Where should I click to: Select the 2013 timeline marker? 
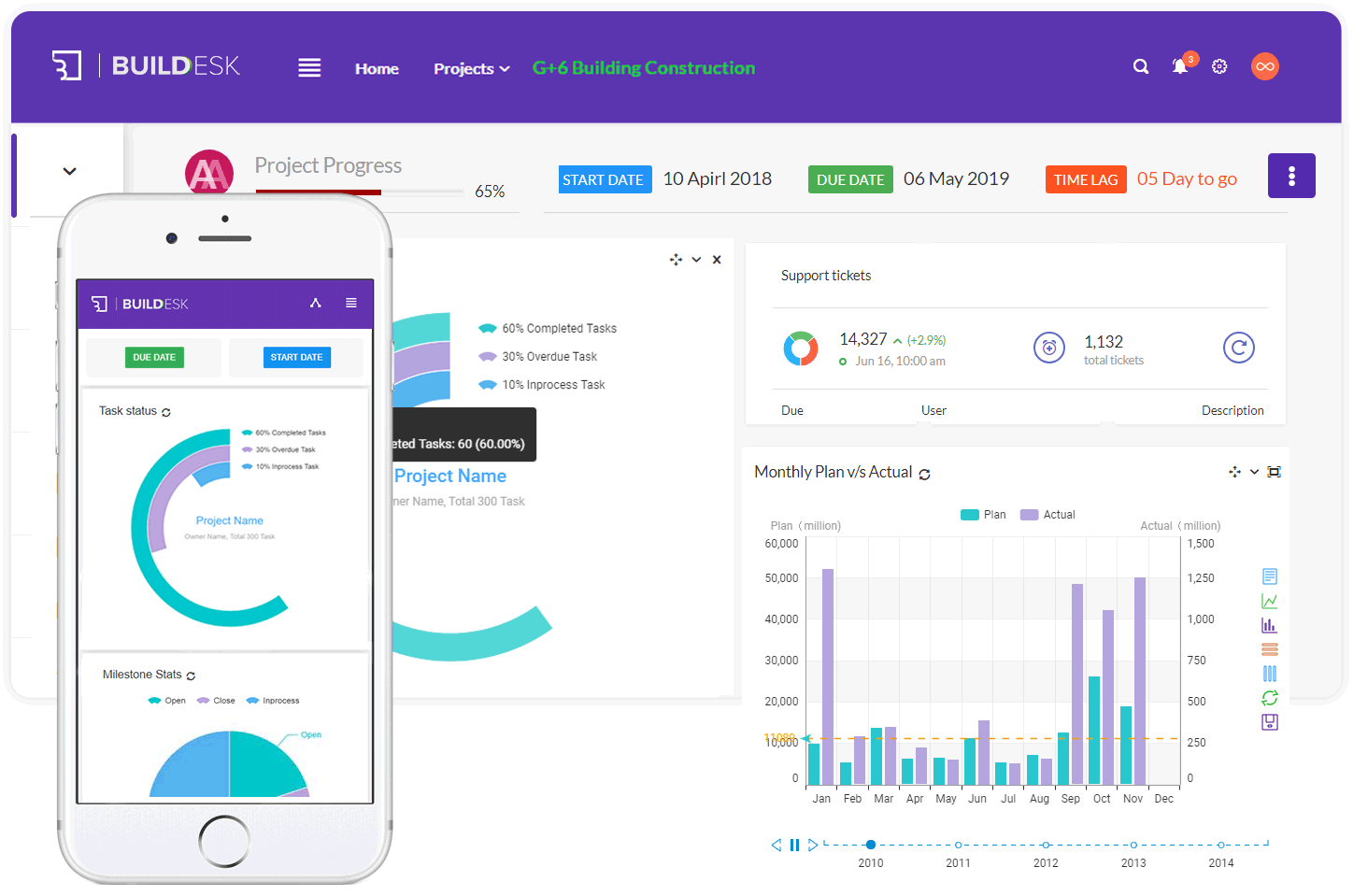1133,845
